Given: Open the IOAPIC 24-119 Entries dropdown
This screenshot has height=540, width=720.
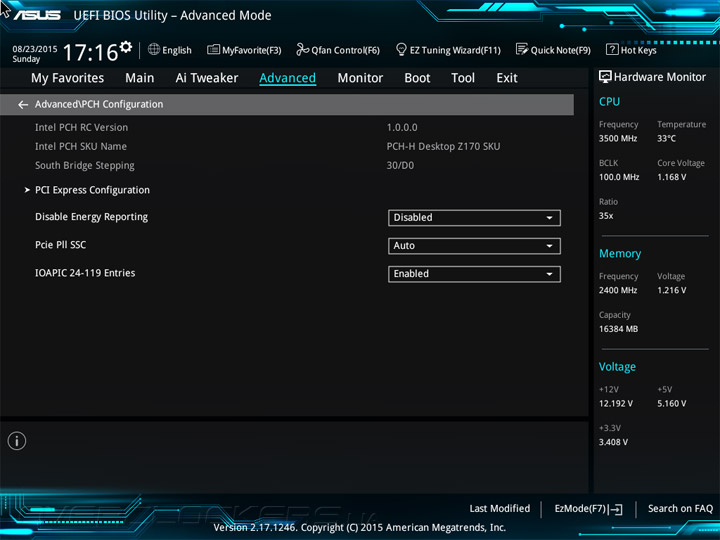Looking at the screenshot, I should point(474,274).
